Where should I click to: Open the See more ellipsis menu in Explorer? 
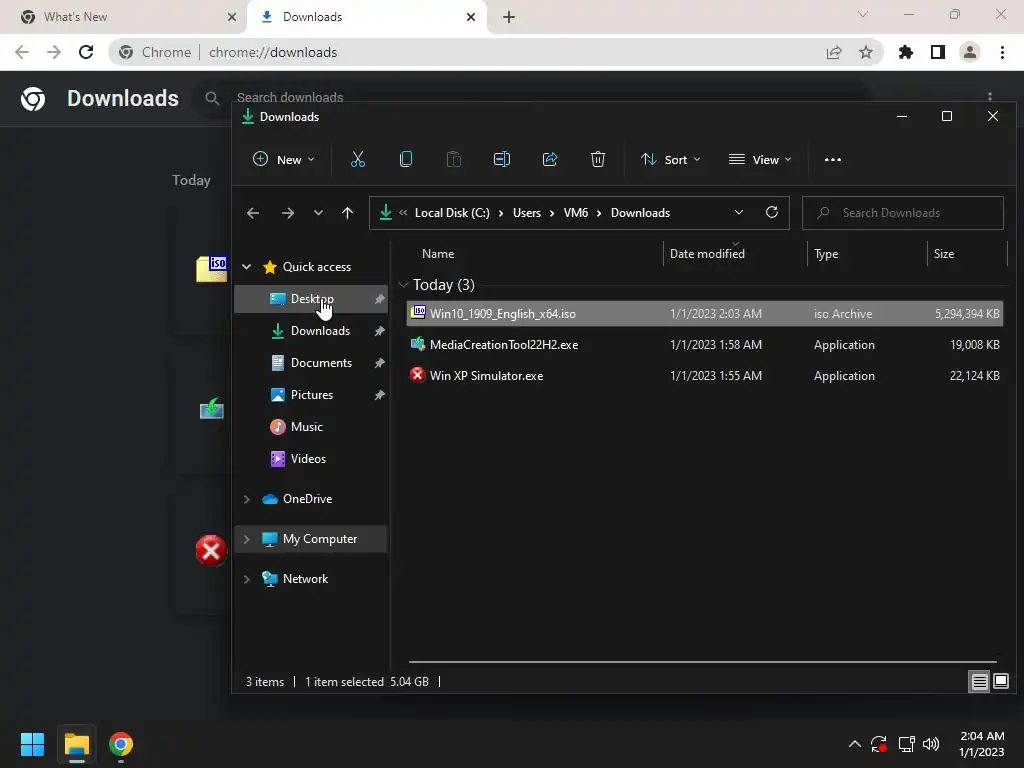pos(833,159)
